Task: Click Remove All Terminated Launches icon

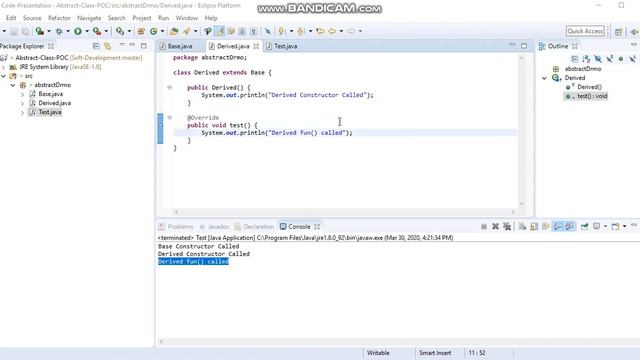Action: point(507,227)
